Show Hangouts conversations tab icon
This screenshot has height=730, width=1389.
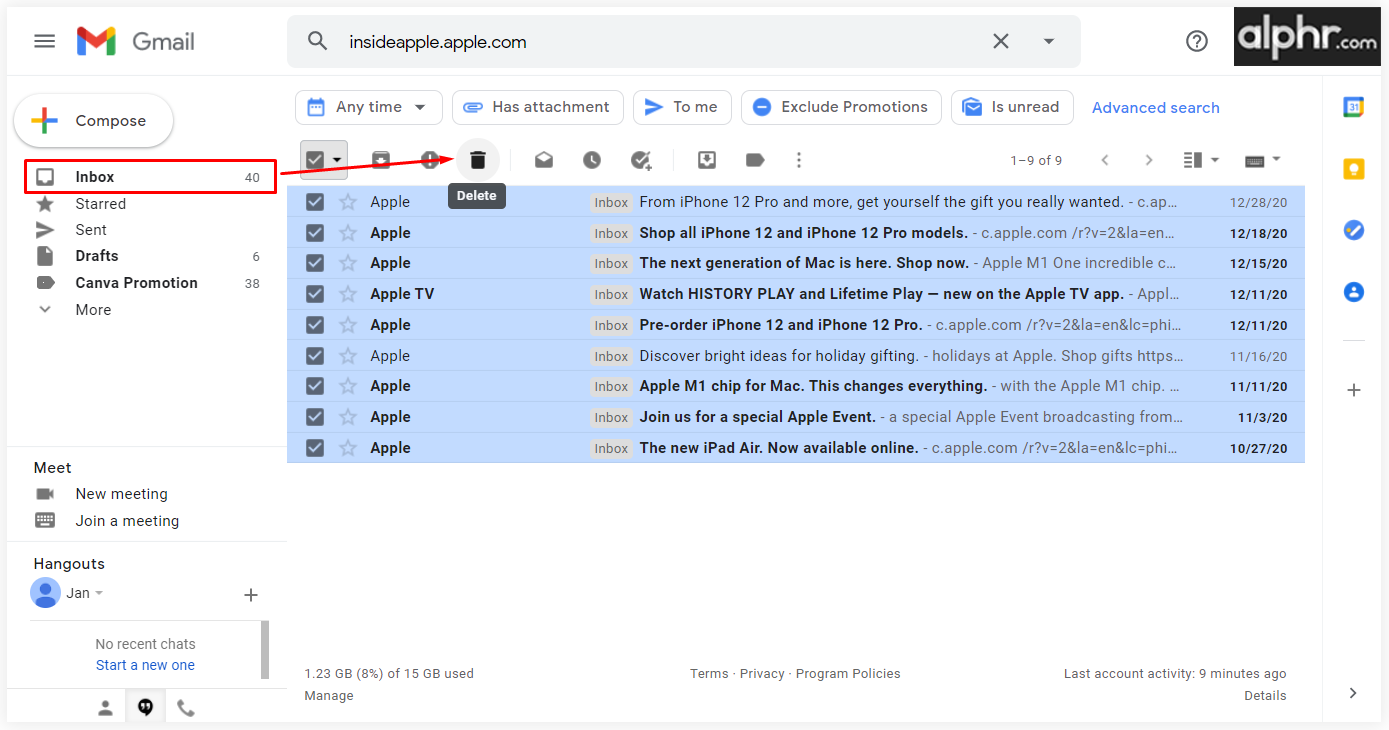(146, 708)
